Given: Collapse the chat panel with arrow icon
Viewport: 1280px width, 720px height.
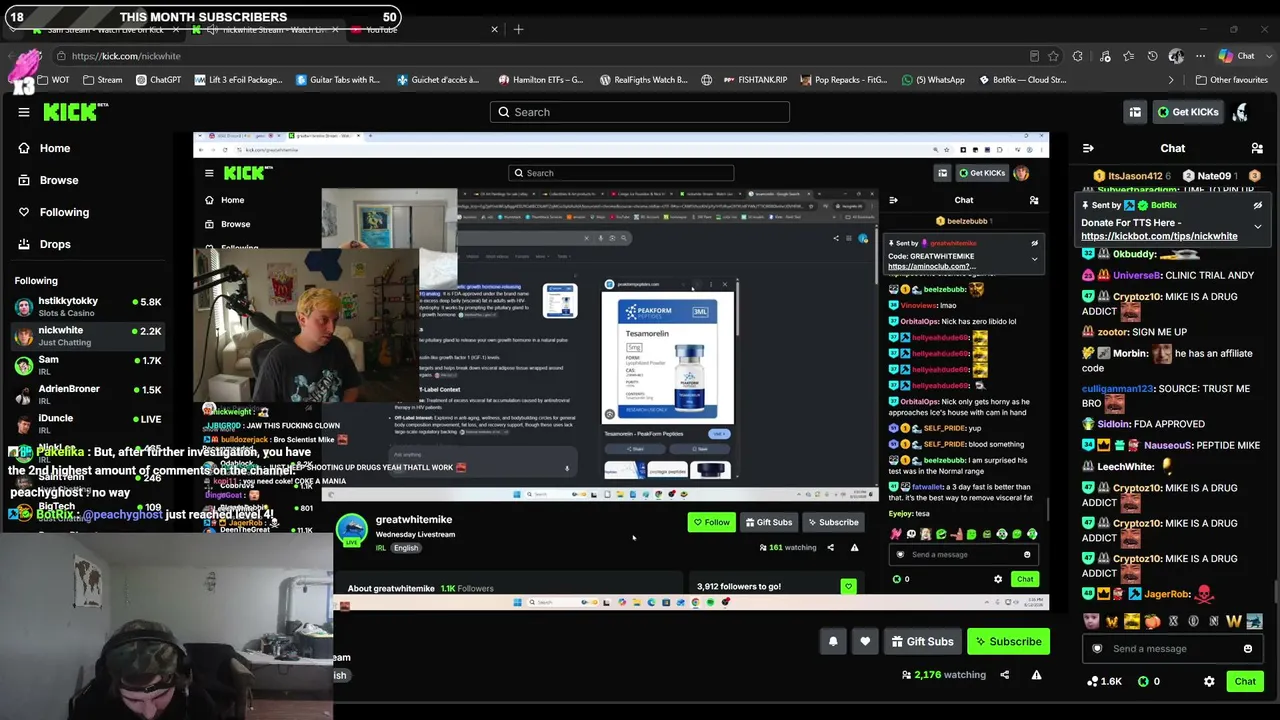Looking at the screenshot, I should [1088, 148].
